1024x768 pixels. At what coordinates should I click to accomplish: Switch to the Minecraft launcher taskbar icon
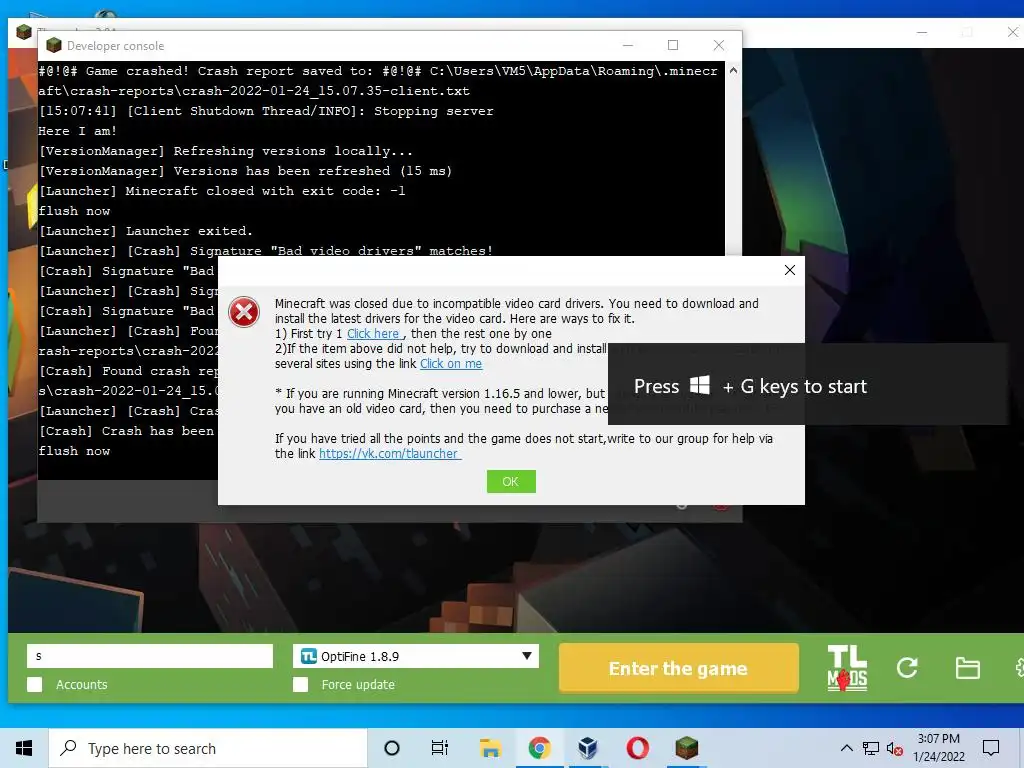[x=686, y=748]
